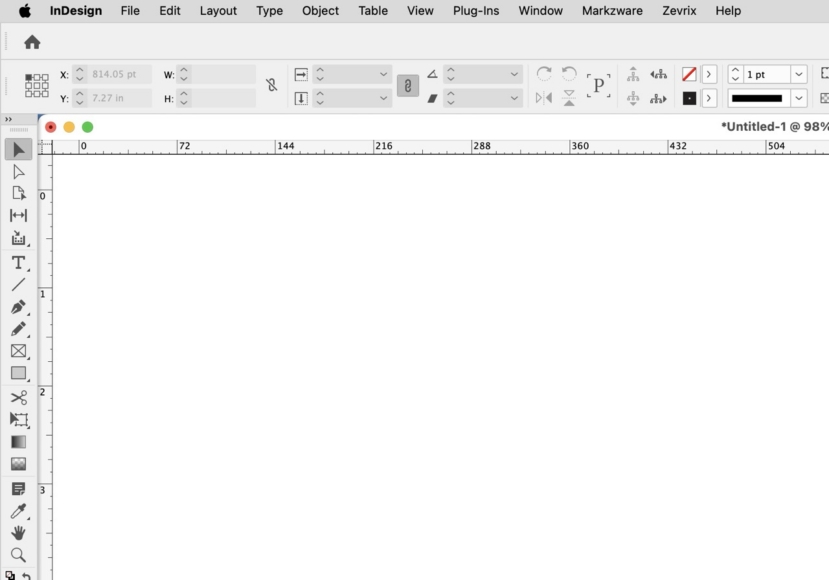Click the Select Content icon
Image resolution: width=829 pixels, height=580 pixels.
tap(633, 98)
